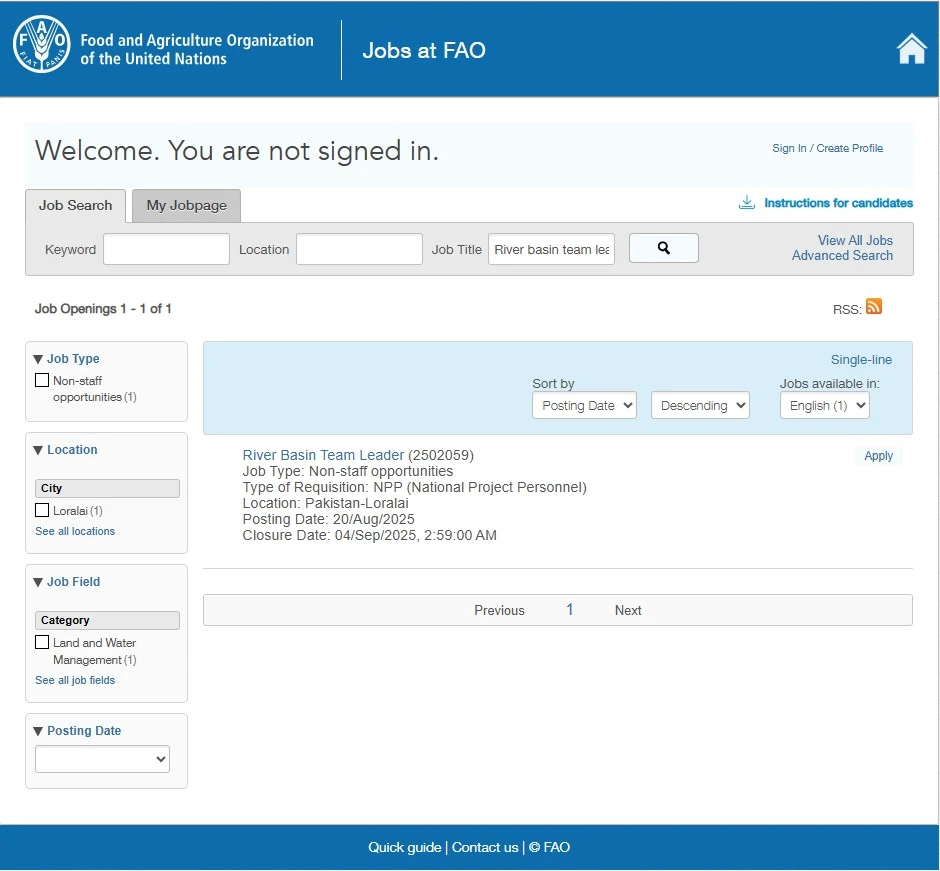Click the Food and Agriculture Organization name text
940x871 pixels.
[x=197, y=49]
